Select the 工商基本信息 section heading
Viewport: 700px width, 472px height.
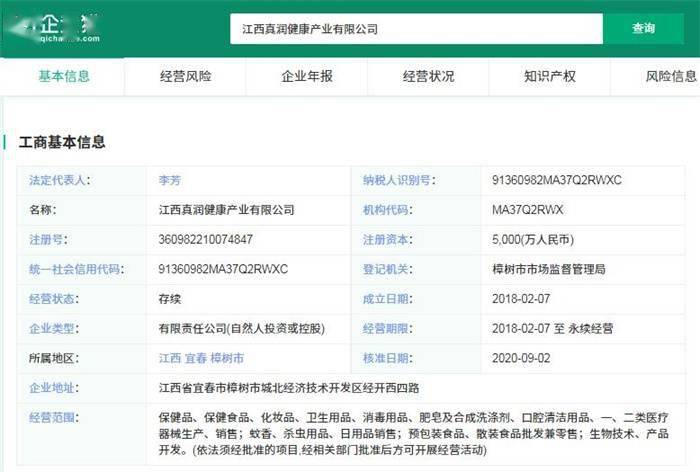62,142
